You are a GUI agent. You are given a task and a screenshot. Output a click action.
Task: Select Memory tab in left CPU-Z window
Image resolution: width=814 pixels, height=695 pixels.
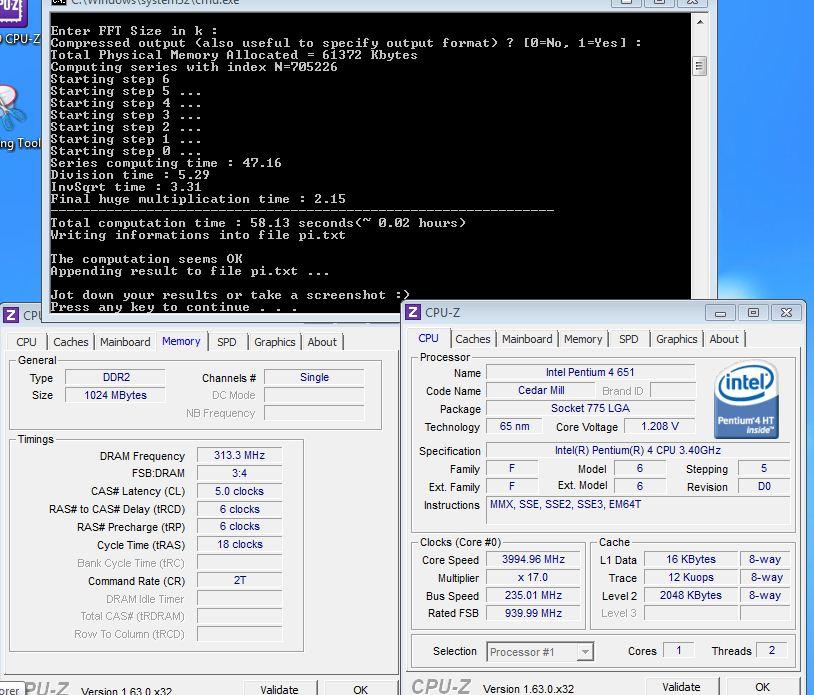181,341
